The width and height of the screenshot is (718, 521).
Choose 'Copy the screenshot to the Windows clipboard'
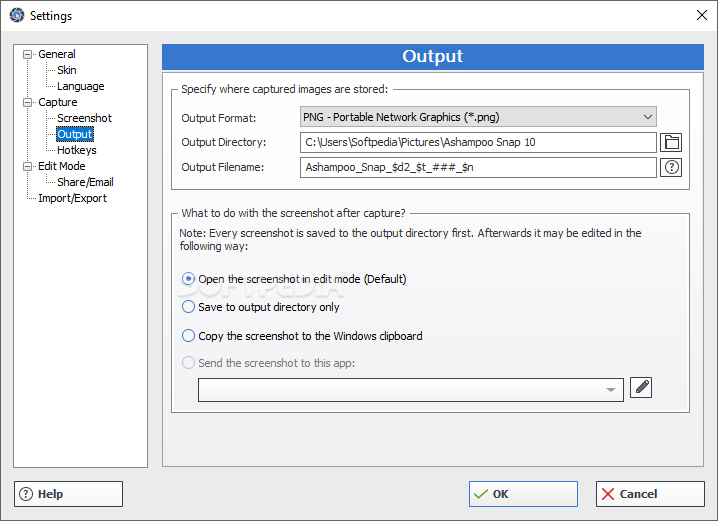pyautogui.click(x=189, y=336)
